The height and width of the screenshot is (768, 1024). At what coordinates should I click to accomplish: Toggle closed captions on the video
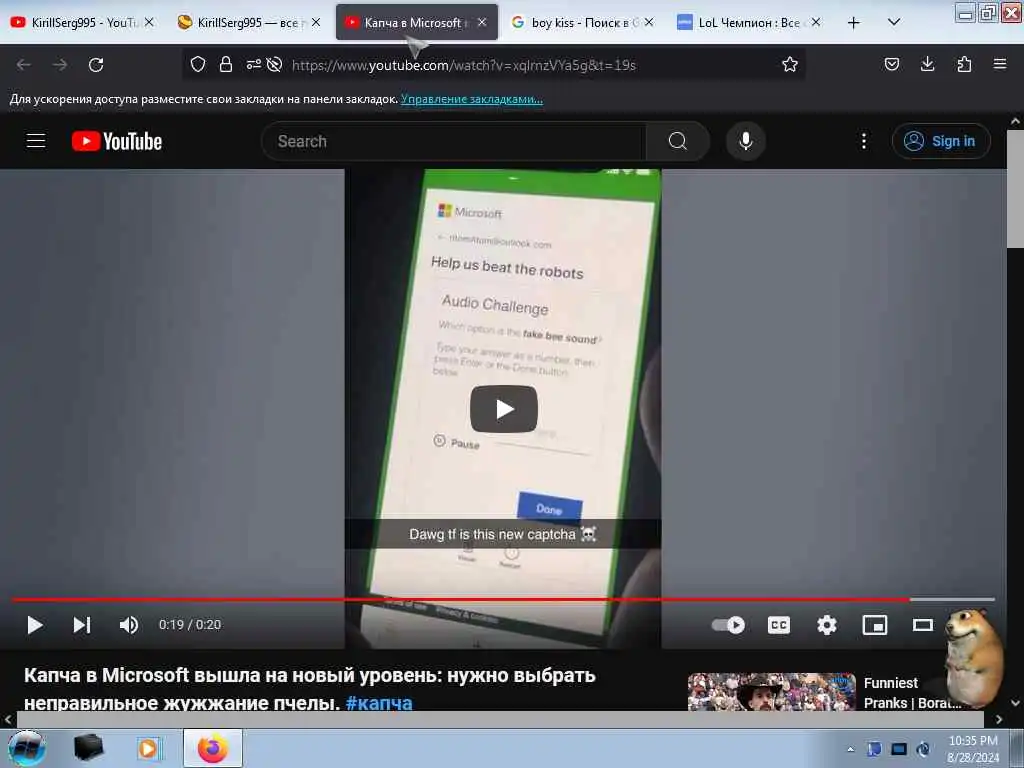tap(778, 625)
